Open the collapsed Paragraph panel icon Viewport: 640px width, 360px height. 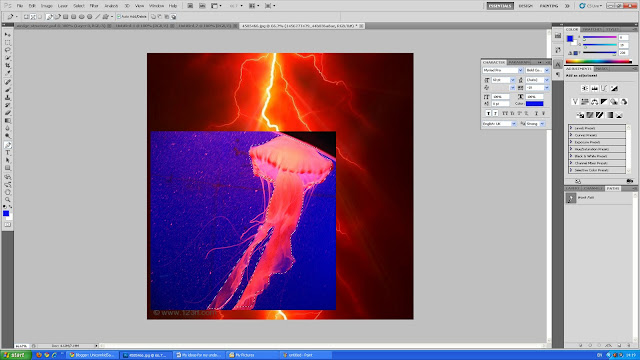point(558,75)
